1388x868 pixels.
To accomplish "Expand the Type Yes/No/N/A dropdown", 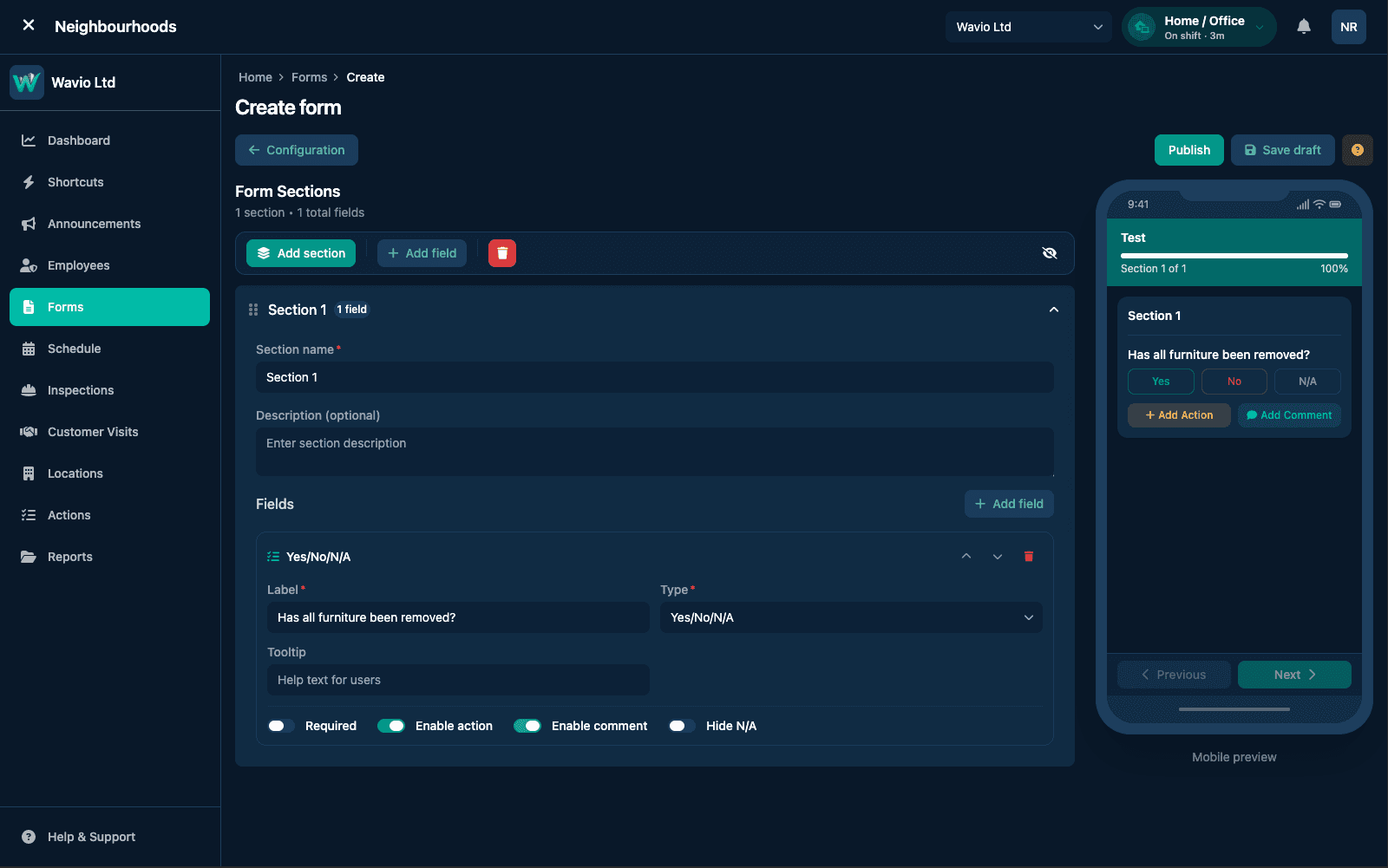I will (x=851, y=617).
